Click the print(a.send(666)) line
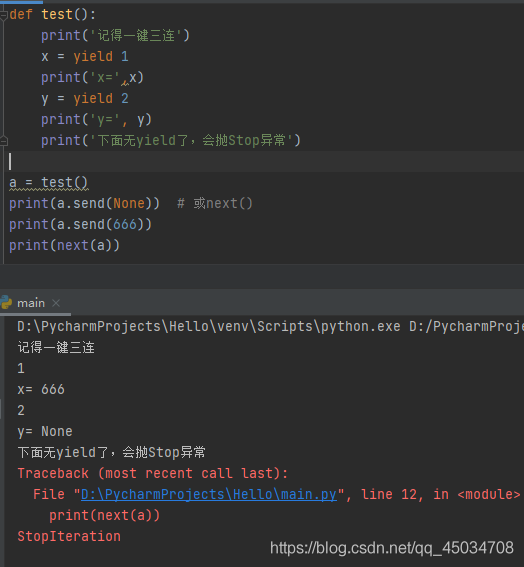 81,224
